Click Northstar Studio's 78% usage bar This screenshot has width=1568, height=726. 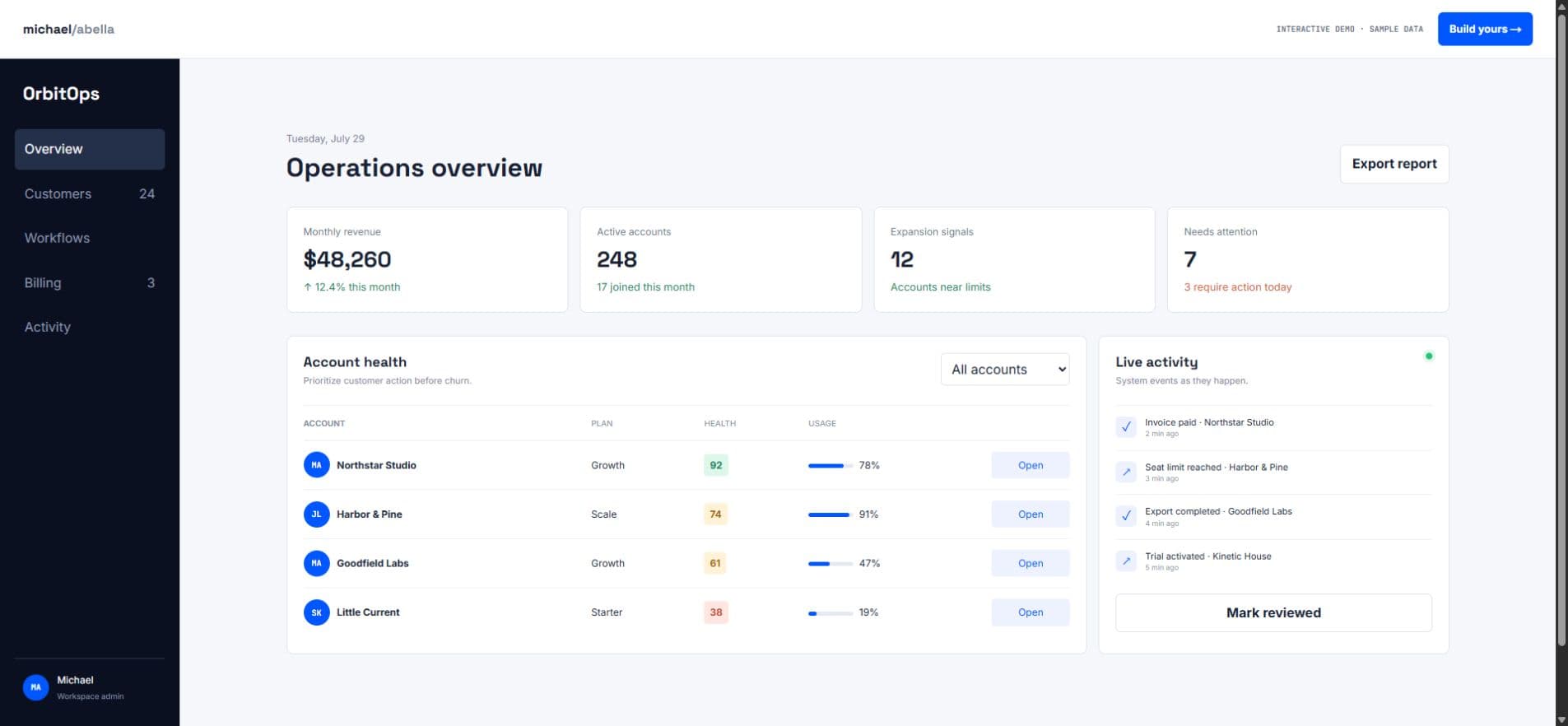(831, 466)
